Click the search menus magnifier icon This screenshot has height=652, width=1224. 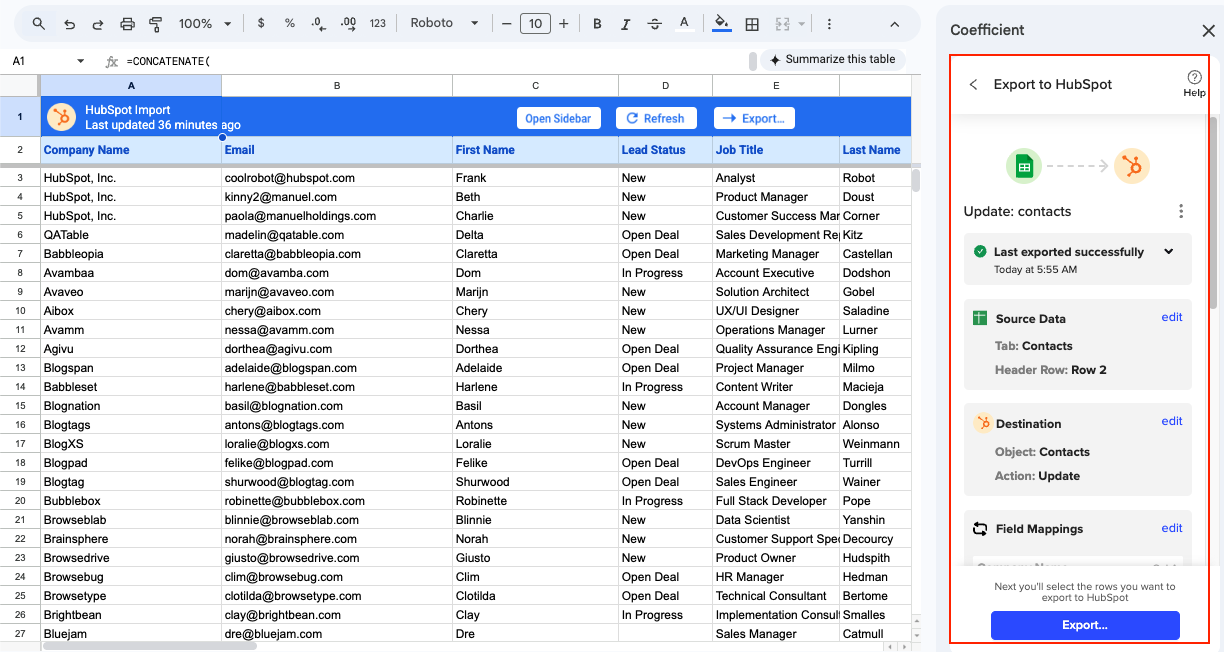[38, 24]
